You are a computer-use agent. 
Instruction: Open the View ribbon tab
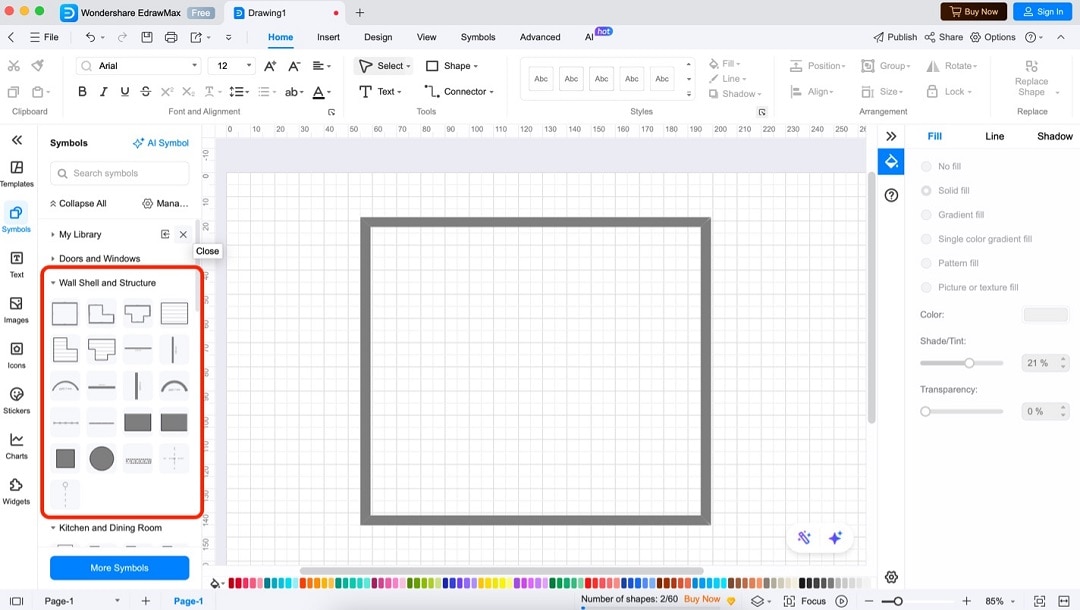point(426,37)
